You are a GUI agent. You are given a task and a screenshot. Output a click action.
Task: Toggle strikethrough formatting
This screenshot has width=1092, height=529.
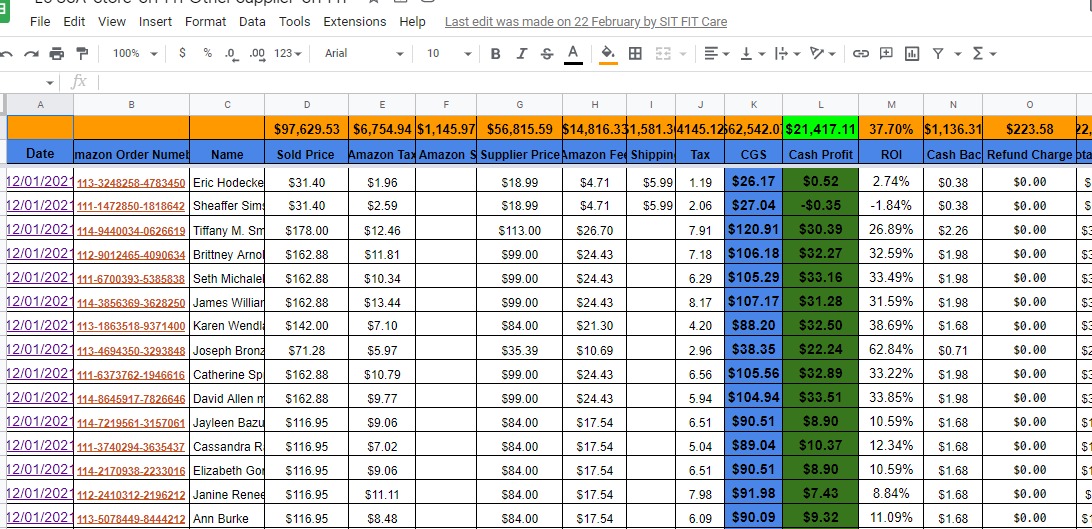[546, 53]
